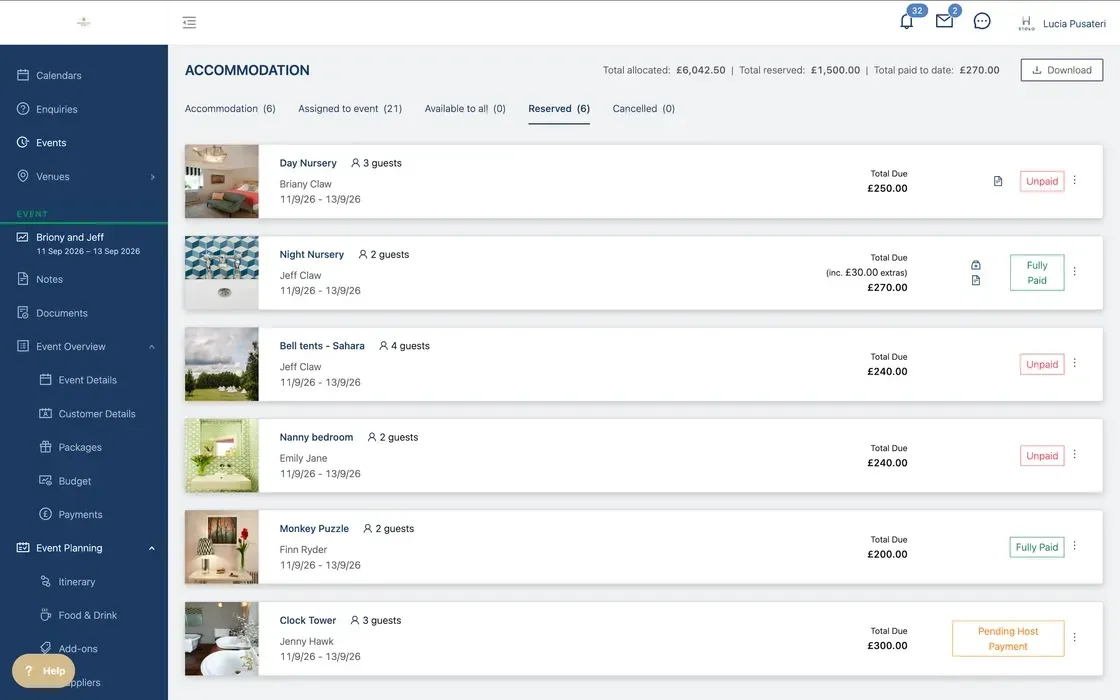Open Day Nursery three-dot options menu
This screenshot has height=700, width=1120.
(x=1074, y=180)
